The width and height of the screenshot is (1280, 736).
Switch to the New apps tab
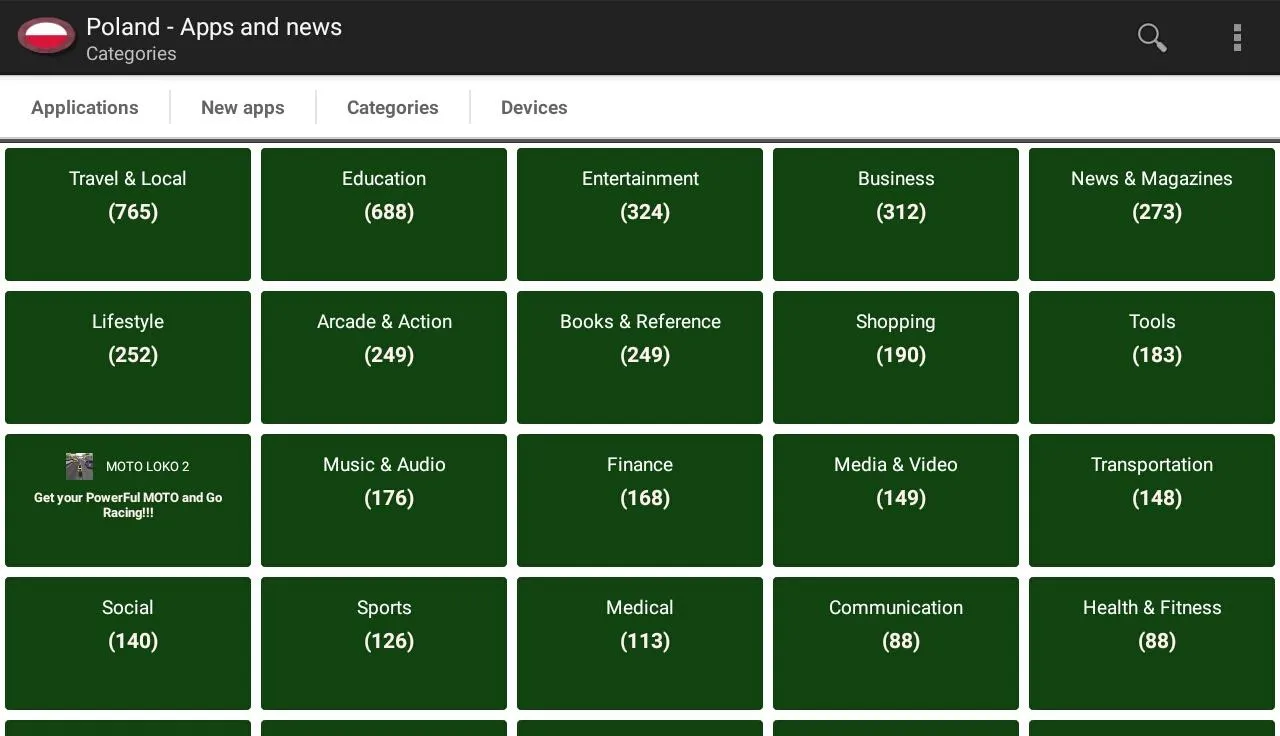pos(243,107)
